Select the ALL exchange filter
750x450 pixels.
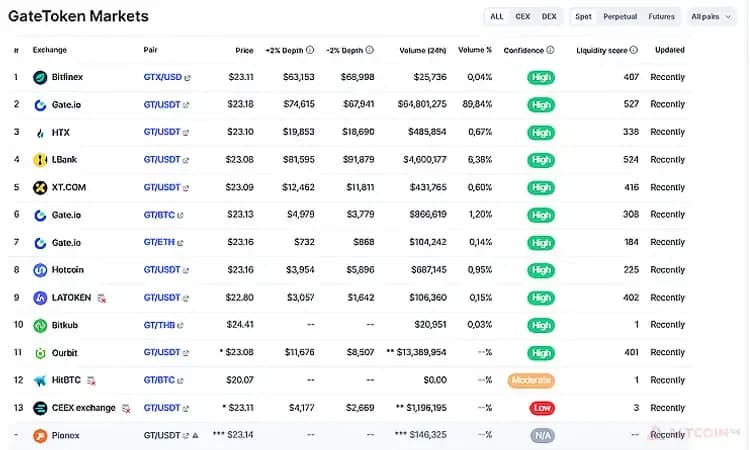point(497,17)
